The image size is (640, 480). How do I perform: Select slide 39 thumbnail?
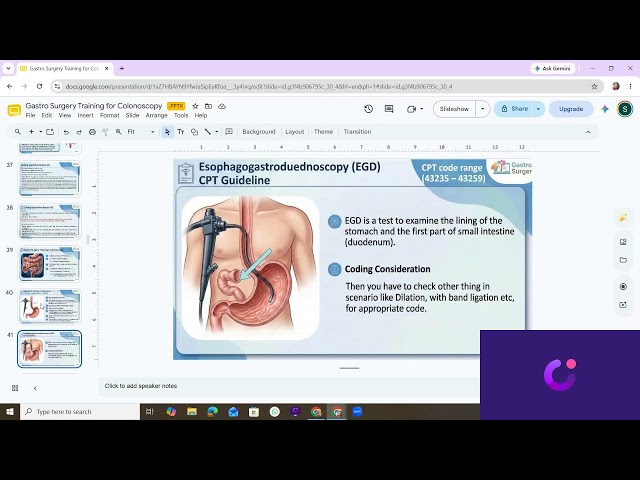pos(49,264)
